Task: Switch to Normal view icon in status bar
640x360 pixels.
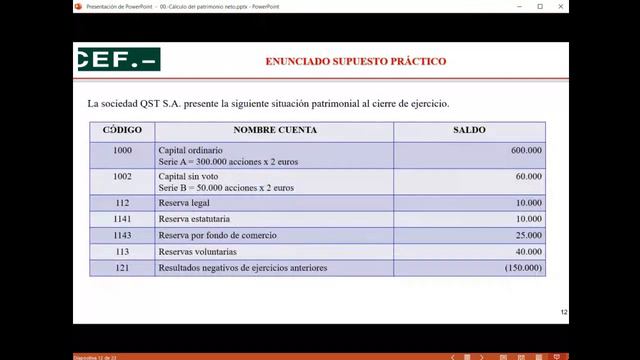Action: pyautogui.click(x=503, y=357)
